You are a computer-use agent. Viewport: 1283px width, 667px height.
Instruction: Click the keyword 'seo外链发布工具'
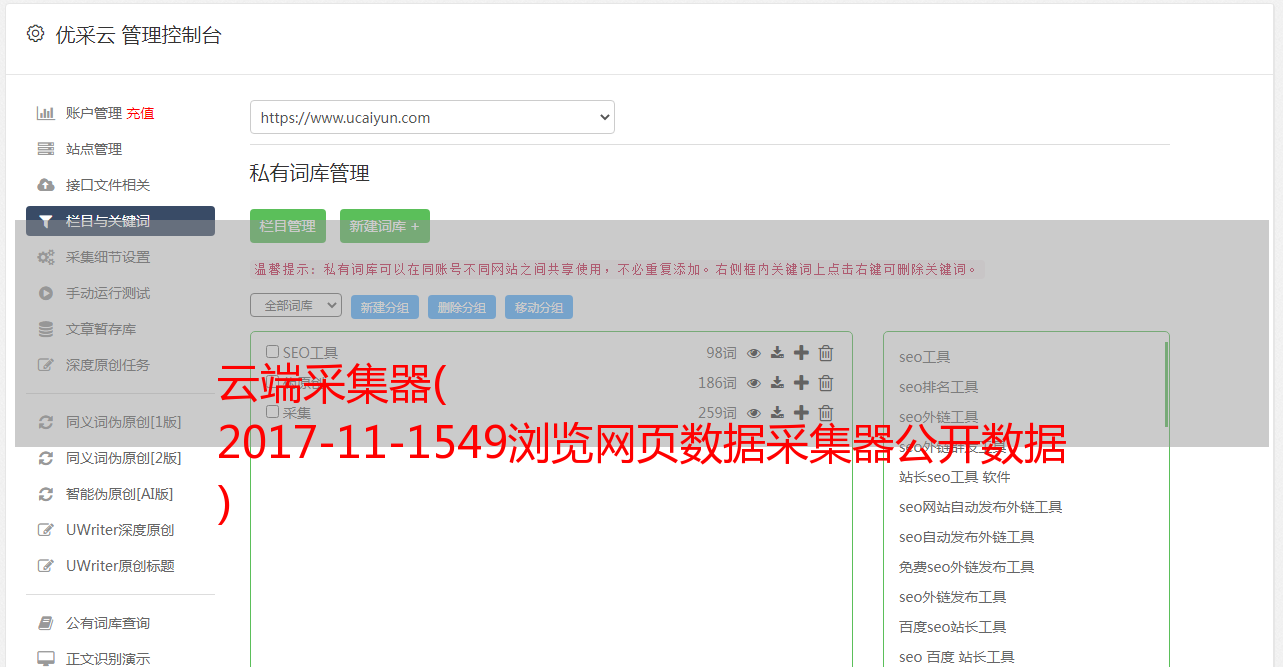pyautogui.click(x=953, y=597)
